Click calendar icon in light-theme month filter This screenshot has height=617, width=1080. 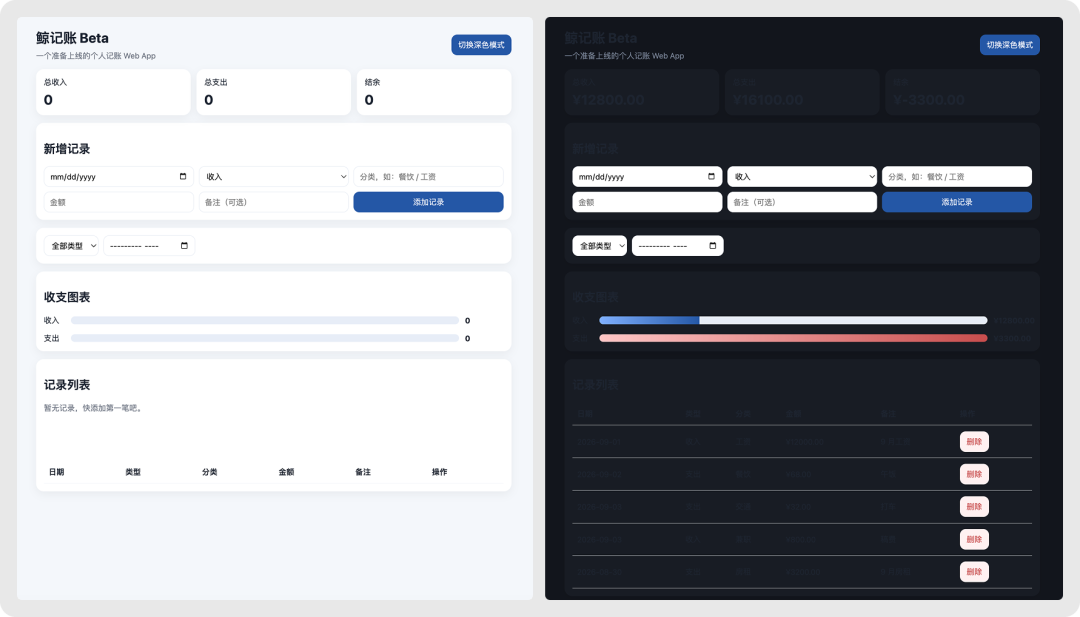coord(184,245)
